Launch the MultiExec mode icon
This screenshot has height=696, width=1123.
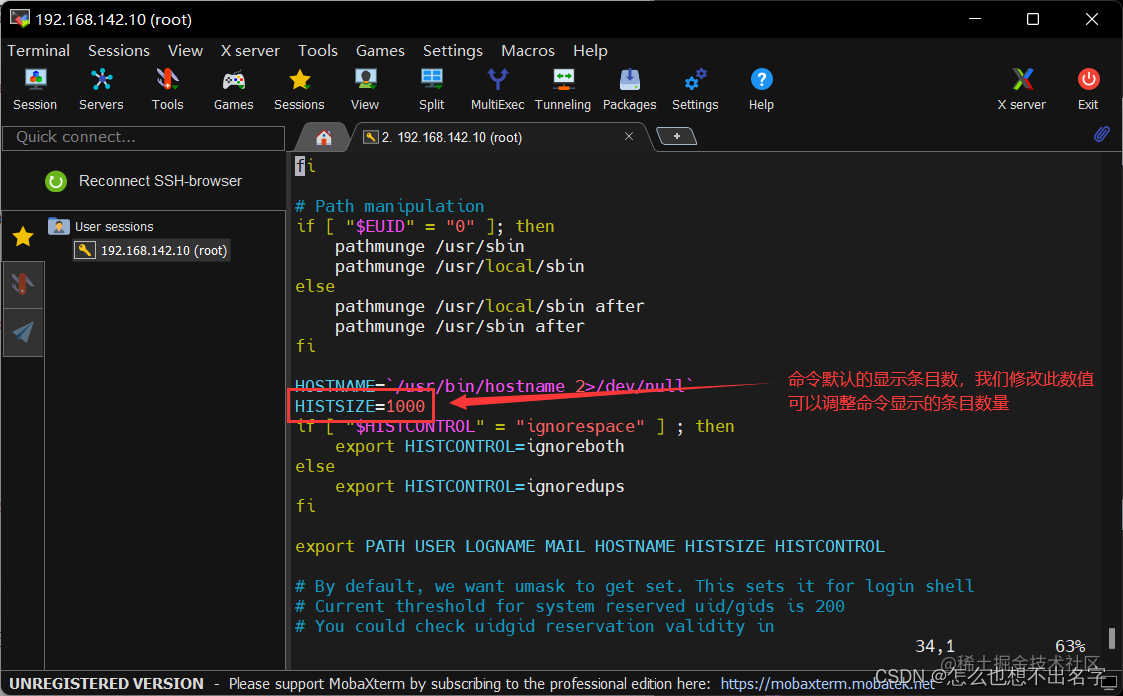tap(497, 90)
